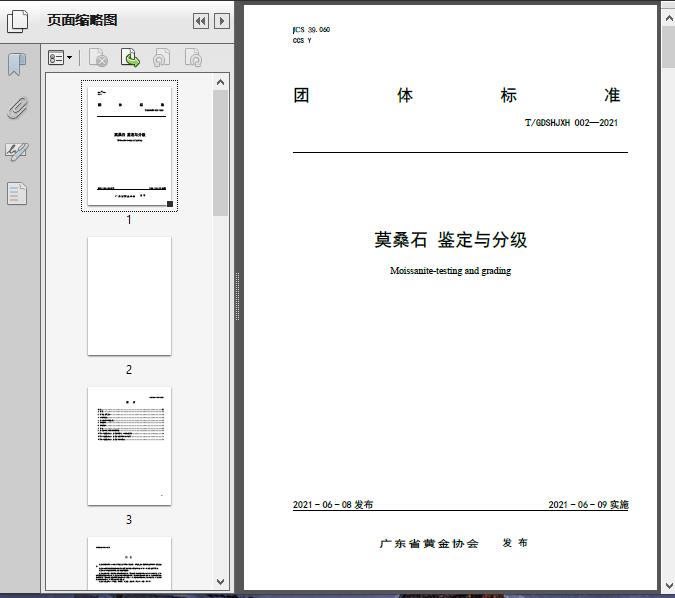The height and width of the screenshot is (598, 675).
Task: Click the 广东省黄金协会 text
Action: pos(429,544)
